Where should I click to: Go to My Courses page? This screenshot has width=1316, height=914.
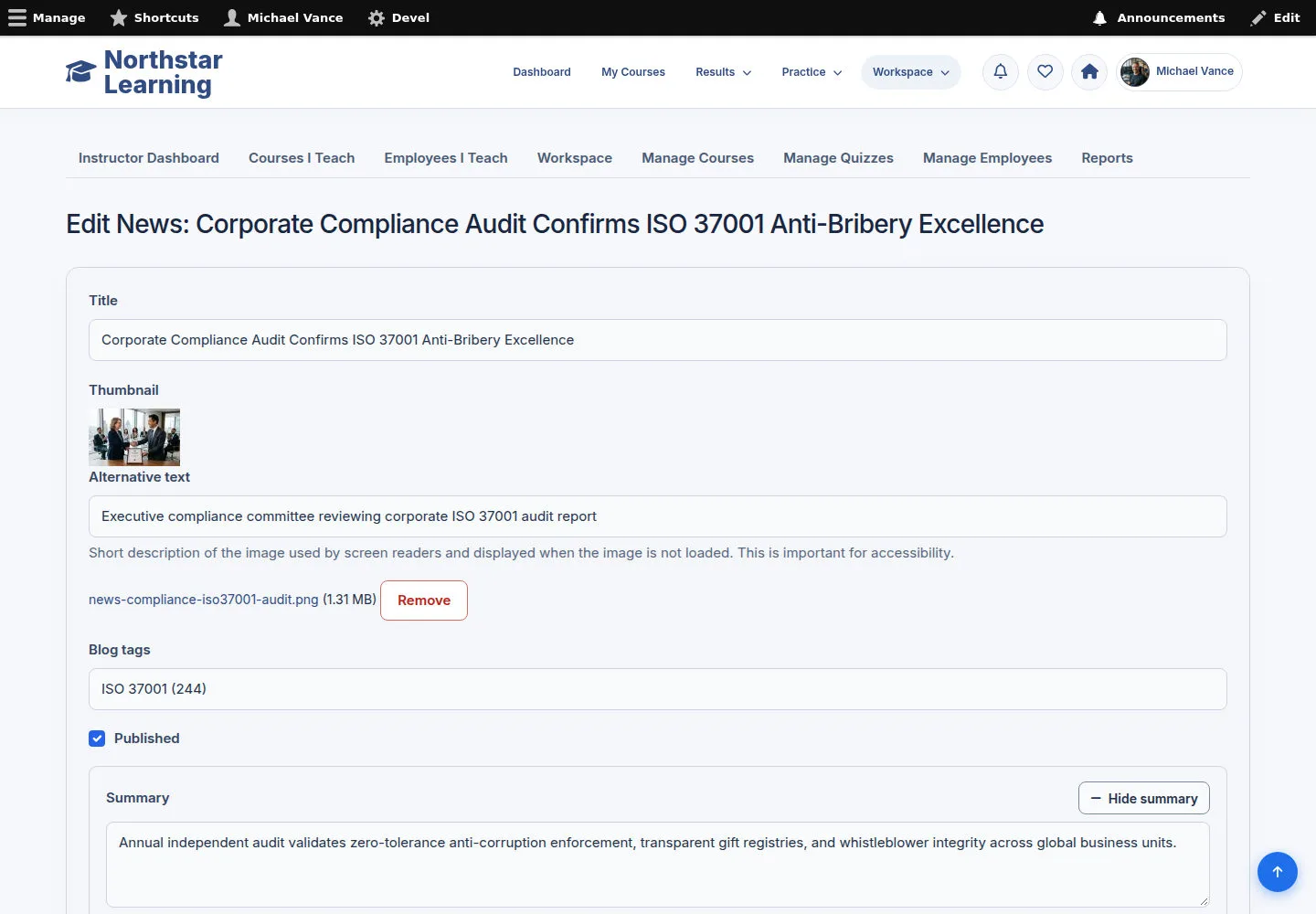tap(633, 72)
